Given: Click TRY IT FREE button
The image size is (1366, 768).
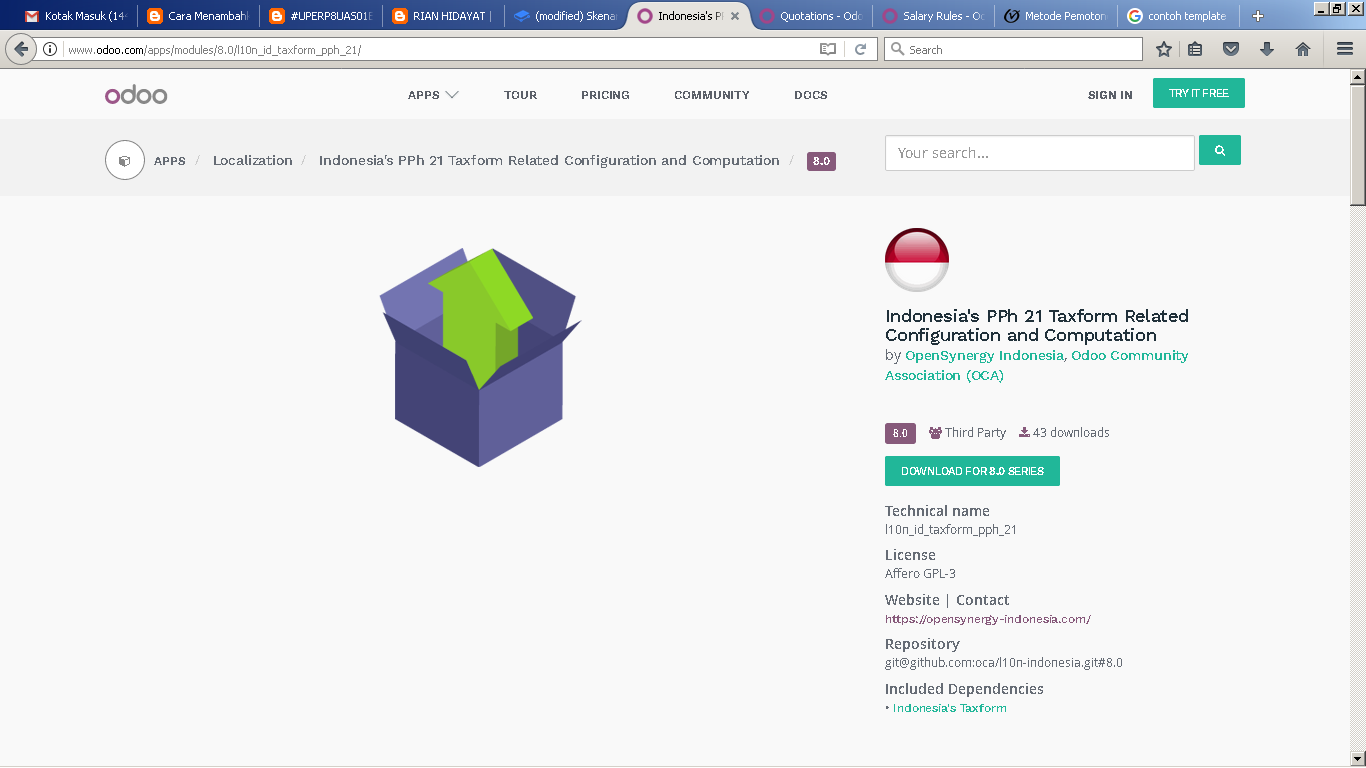Looking at the screenshot, I should [1199, 93].
